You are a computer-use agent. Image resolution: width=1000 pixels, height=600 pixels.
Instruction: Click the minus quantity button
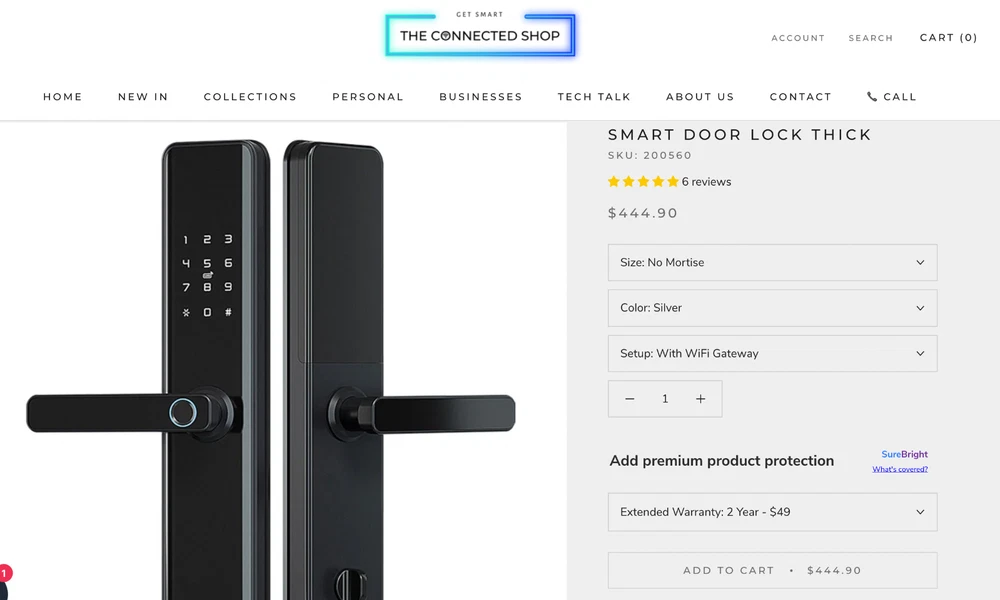tap(630, 399)
